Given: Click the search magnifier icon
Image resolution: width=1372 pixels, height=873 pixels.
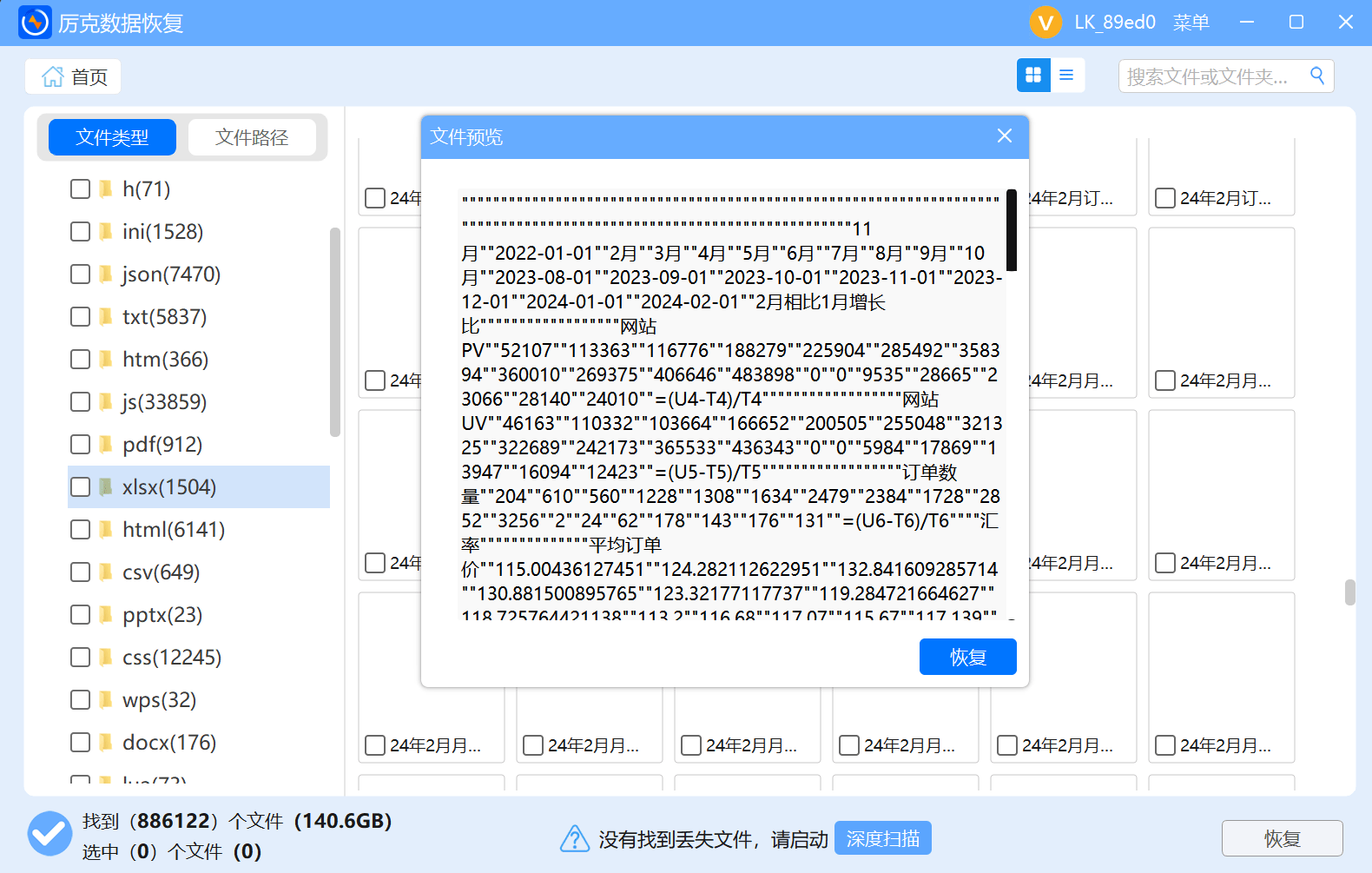Looking at the screenshot, I should click(x=1316, y=76).
